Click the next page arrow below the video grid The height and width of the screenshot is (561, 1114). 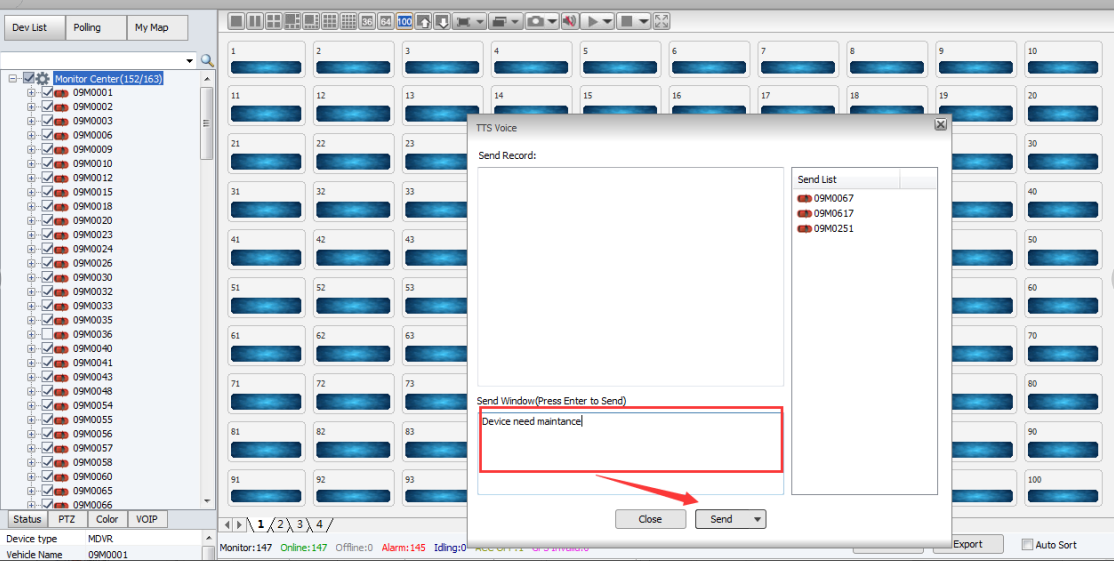239,525
